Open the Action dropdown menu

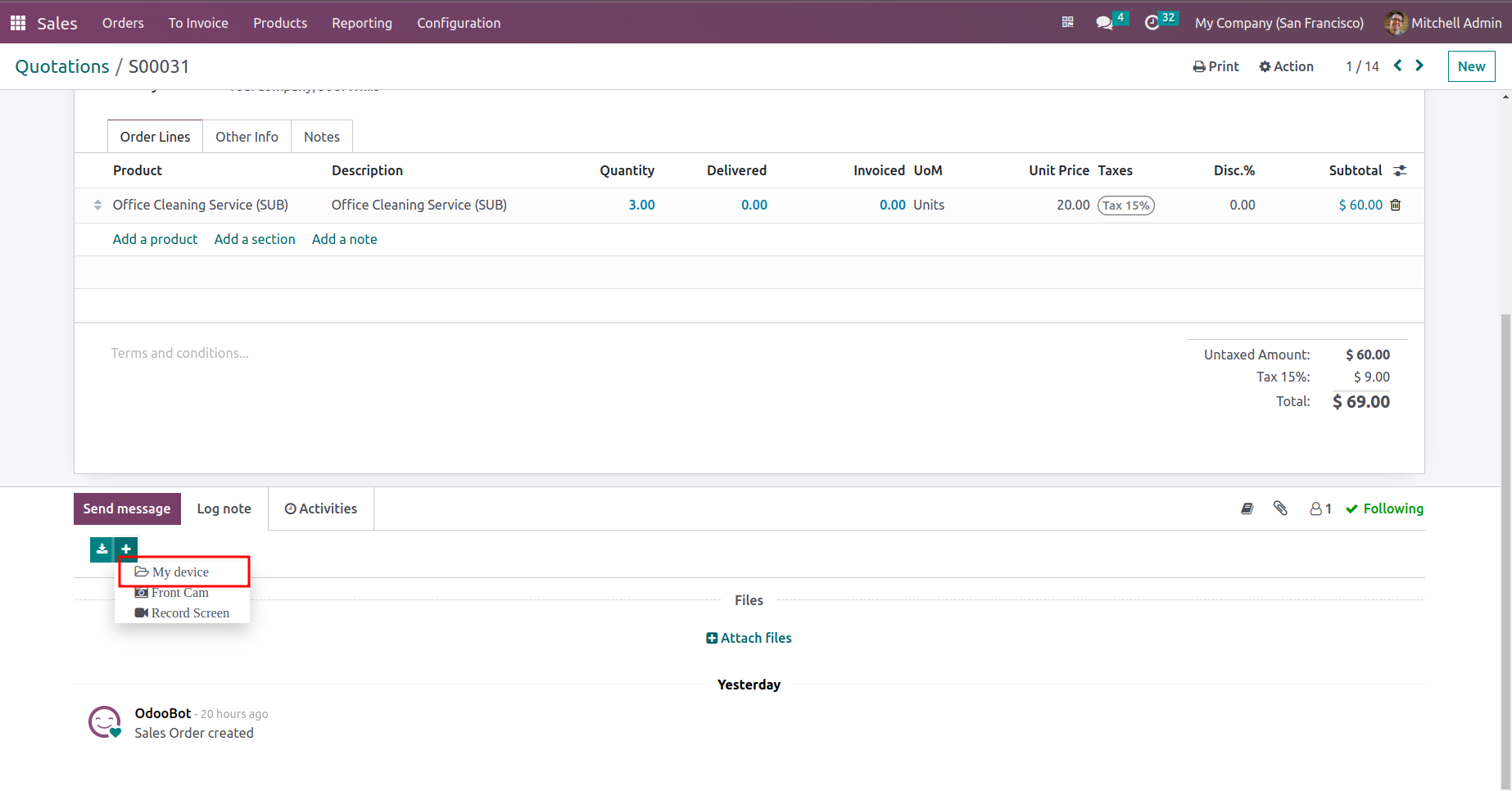click(x=1286, y=66)
